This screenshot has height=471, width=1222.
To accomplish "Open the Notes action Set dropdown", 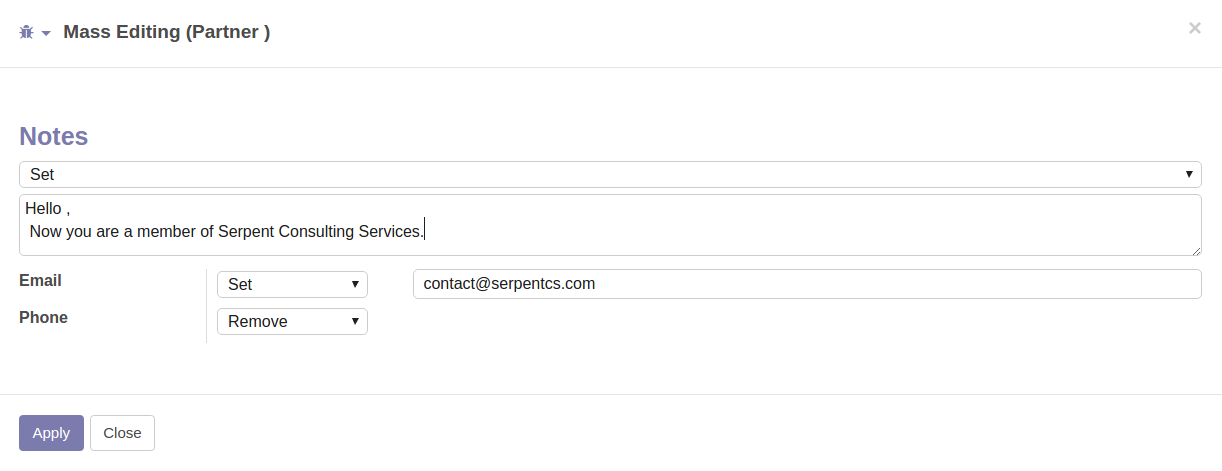I will pos(610,174).
